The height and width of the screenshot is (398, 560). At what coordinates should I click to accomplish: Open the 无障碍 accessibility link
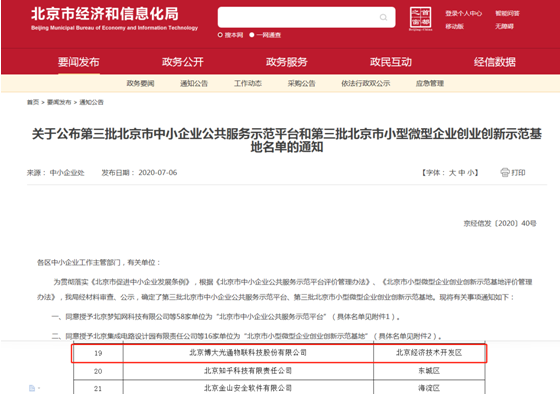504,26
